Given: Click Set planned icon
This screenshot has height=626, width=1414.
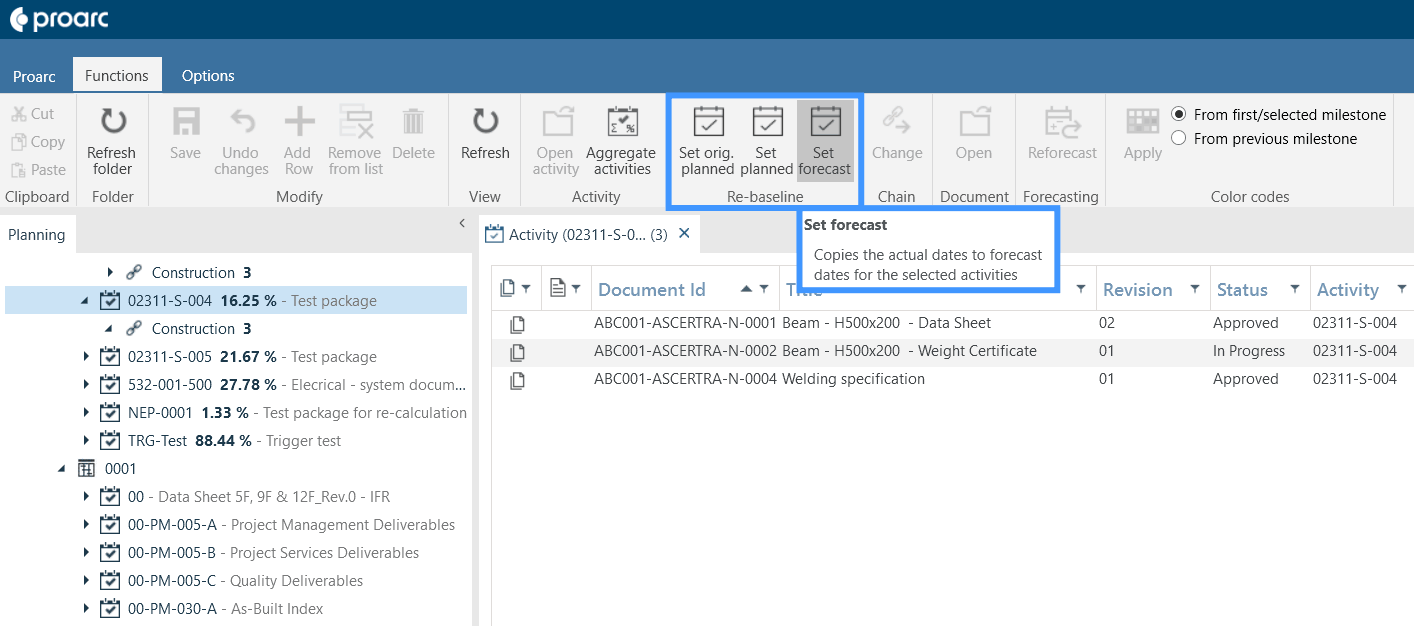Looking at the screenshot, I should click(x=767, y=121).
